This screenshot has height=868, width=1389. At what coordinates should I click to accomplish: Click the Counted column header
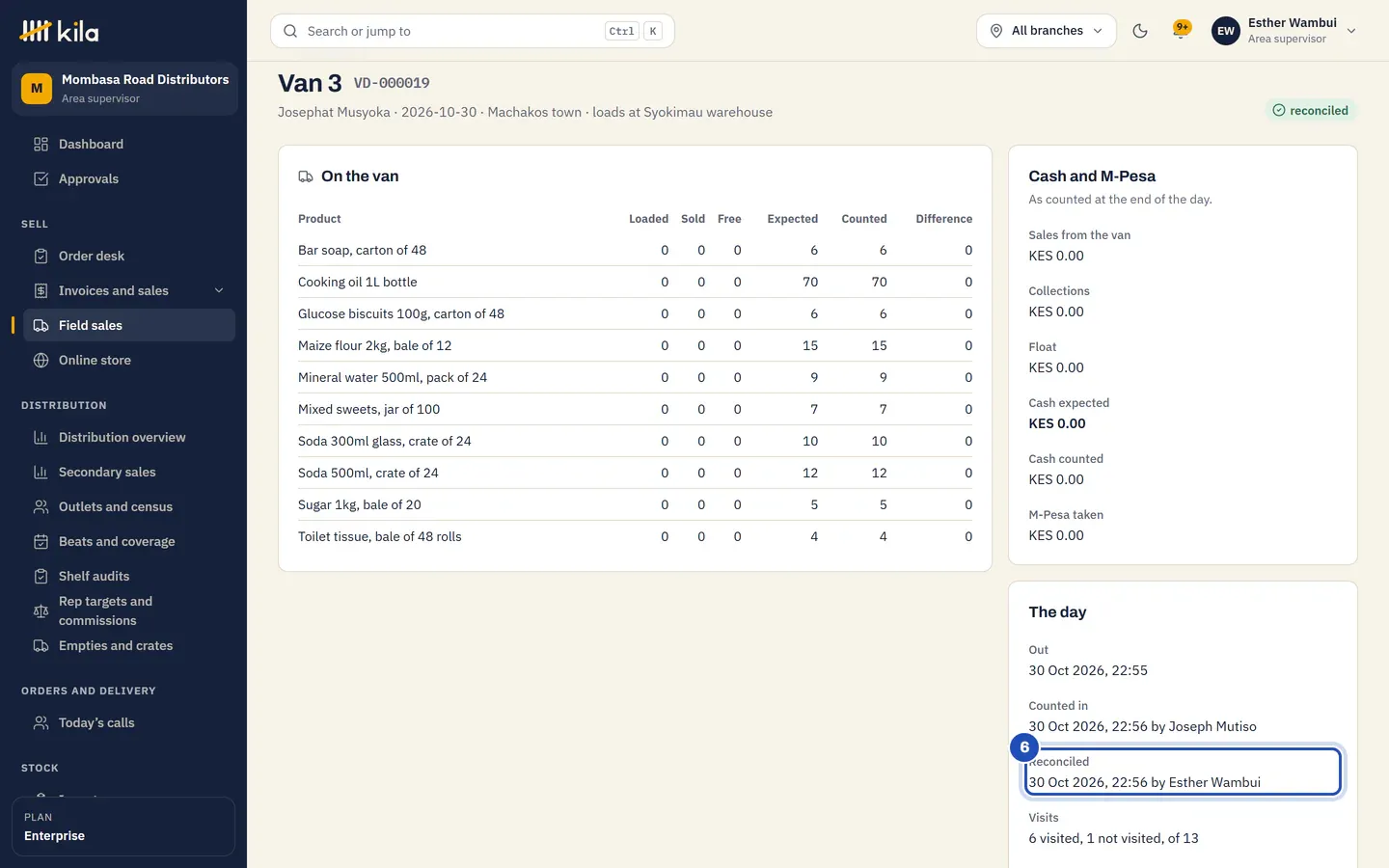coord(864,219)
